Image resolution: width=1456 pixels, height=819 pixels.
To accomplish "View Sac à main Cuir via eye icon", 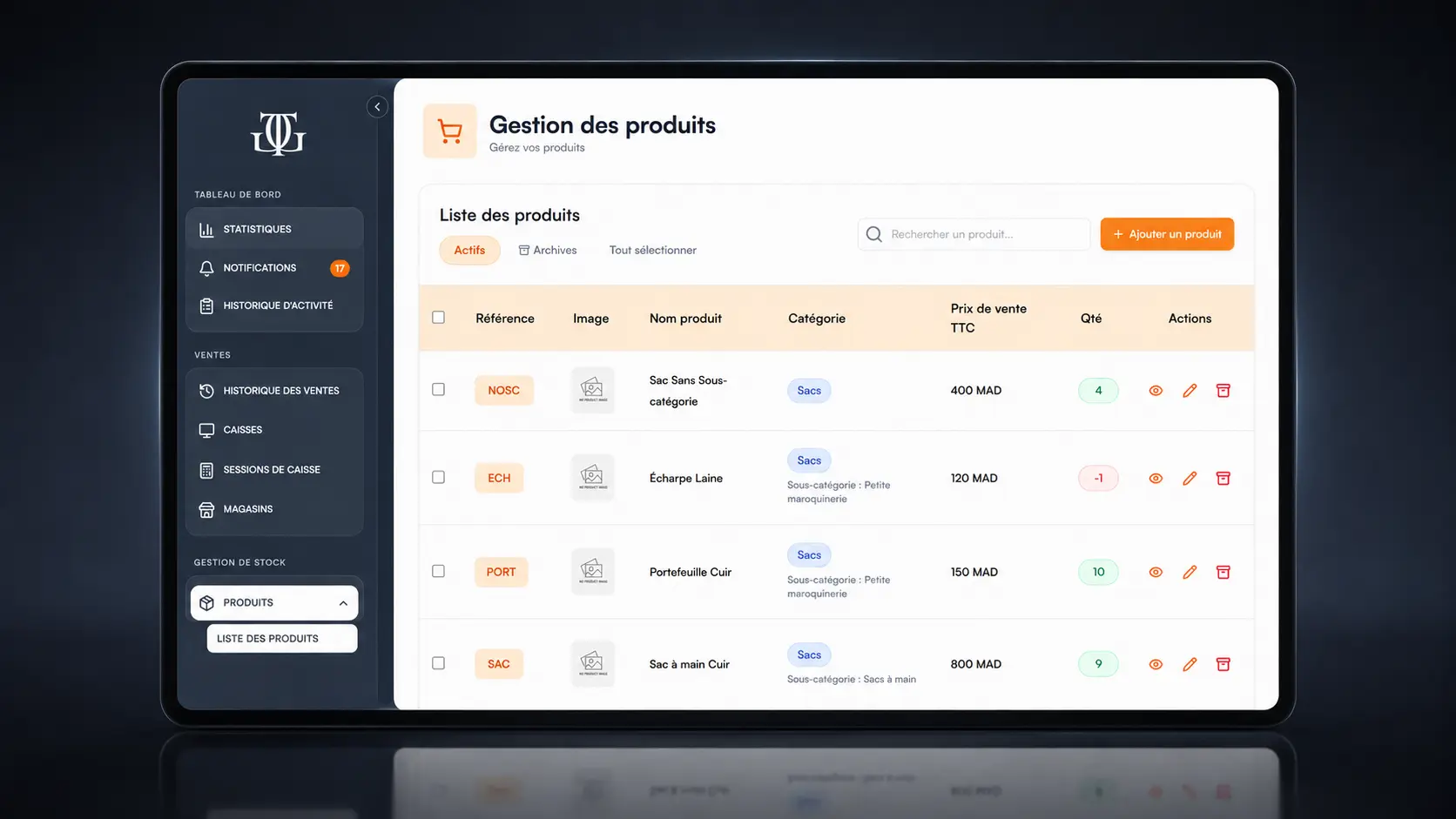I will point(1156,665).
